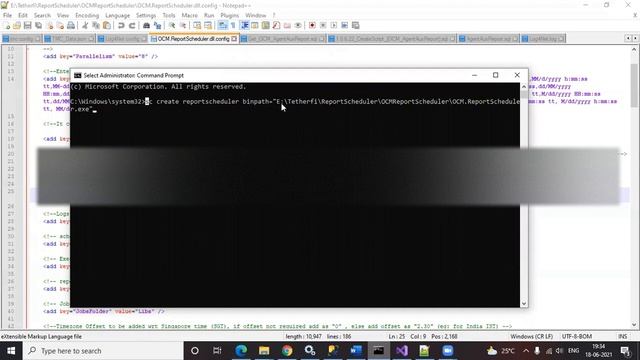Click the New file toolbar icon
Viewport: 640px width, 360px height.
pyautogui.click(x=7, y=25)
